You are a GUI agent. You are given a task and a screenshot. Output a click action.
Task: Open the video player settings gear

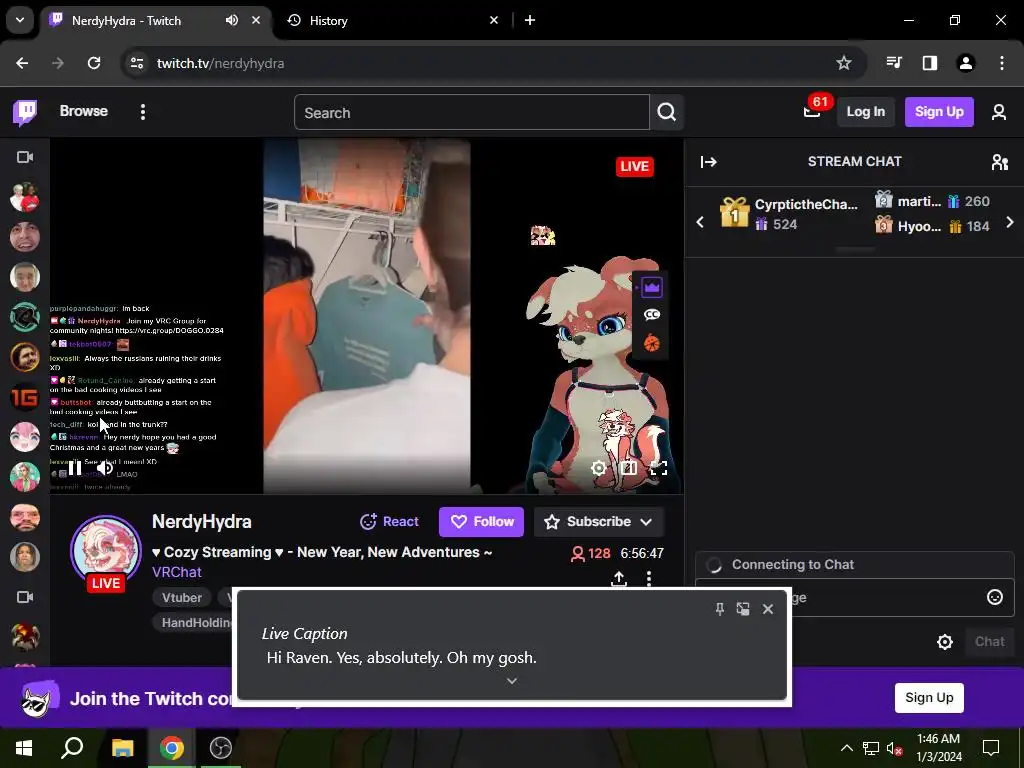(598, 468)
